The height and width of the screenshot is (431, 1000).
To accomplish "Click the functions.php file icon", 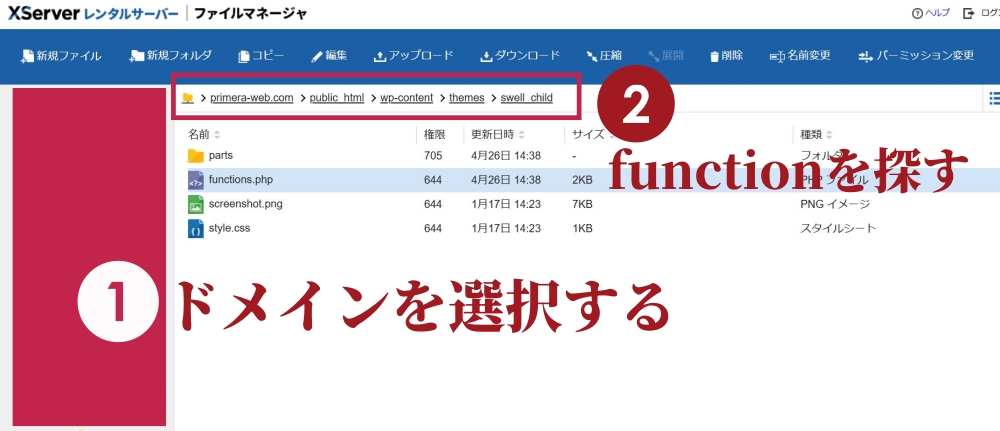I will (196, 180).
